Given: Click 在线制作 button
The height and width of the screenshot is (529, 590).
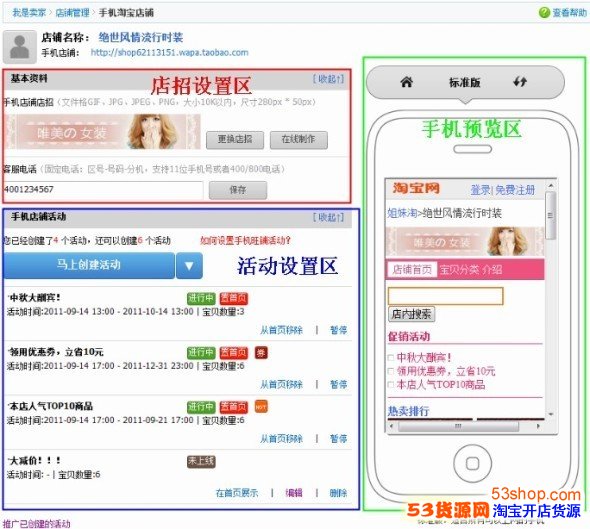Looking at the screenshot, I should pos(299,140).
